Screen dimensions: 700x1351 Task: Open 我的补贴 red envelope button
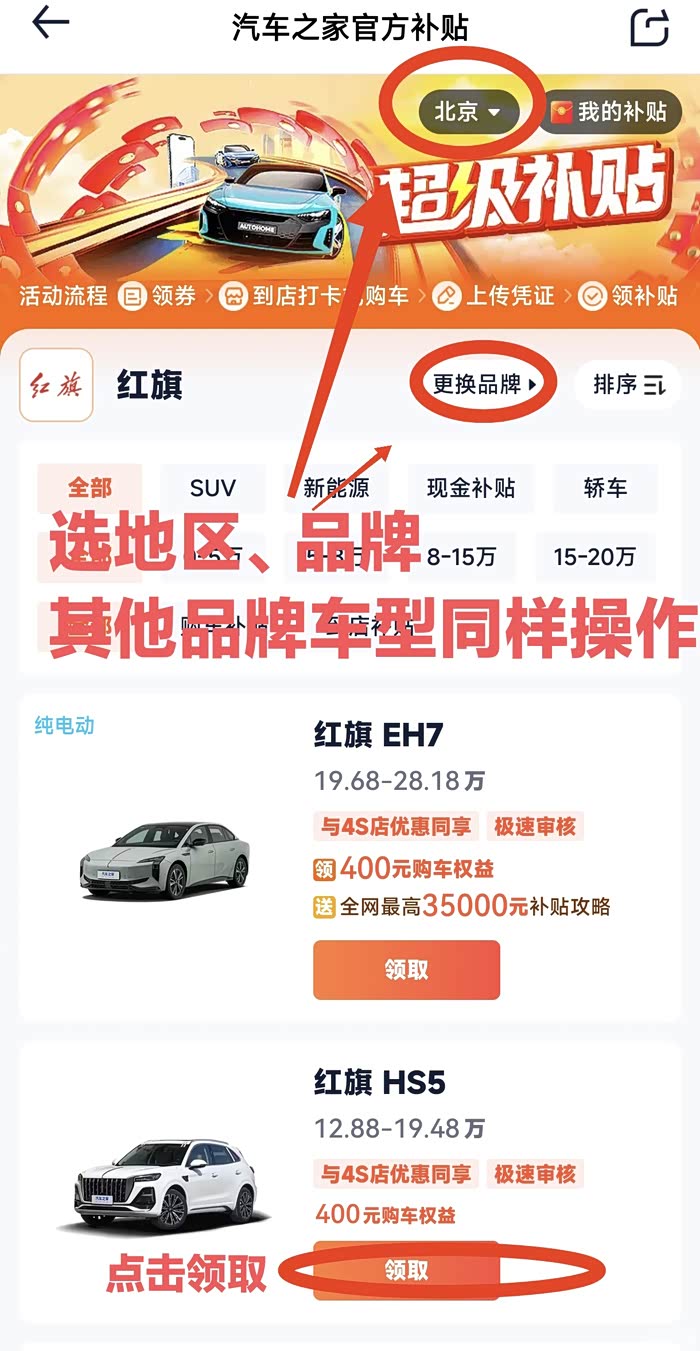[x=611, y=112]
